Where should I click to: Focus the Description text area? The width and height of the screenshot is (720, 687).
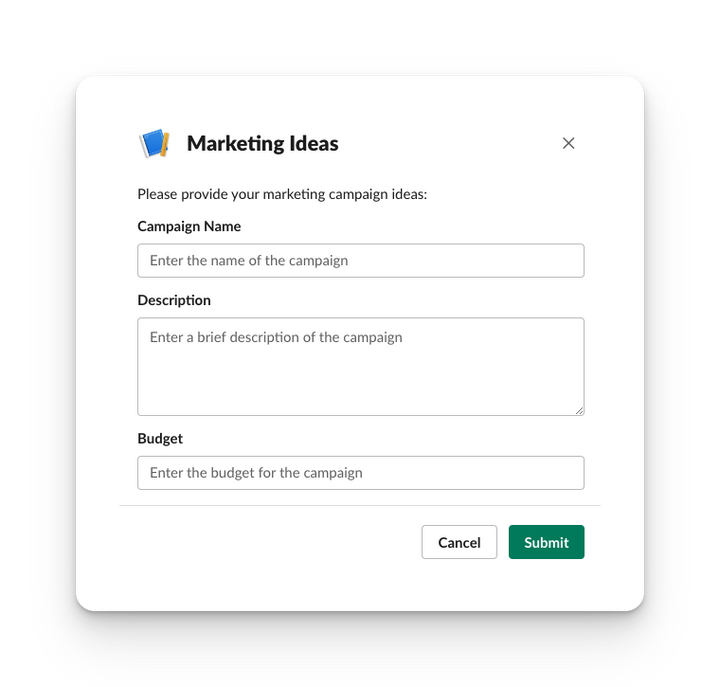pyautogui.click(x=360, y=375)
